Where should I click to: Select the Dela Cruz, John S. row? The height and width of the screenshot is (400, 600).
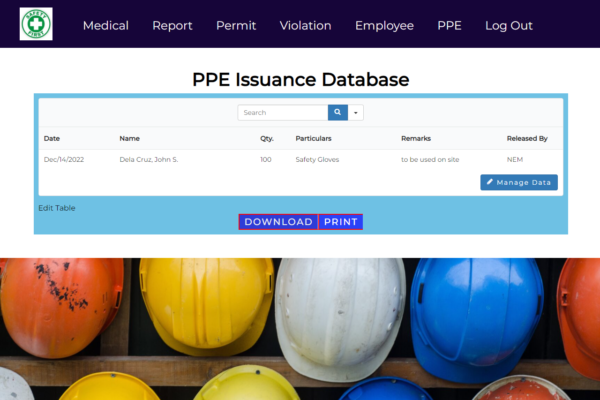[148, 160]
